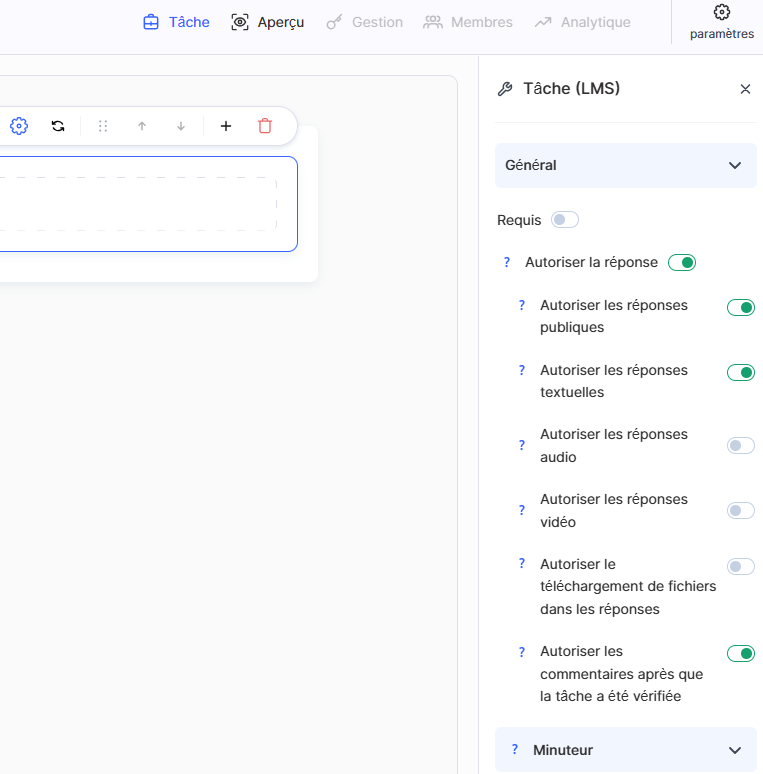763x774 pixels.
Task: Enable the Requis toggle
Action: click(564, 220)
